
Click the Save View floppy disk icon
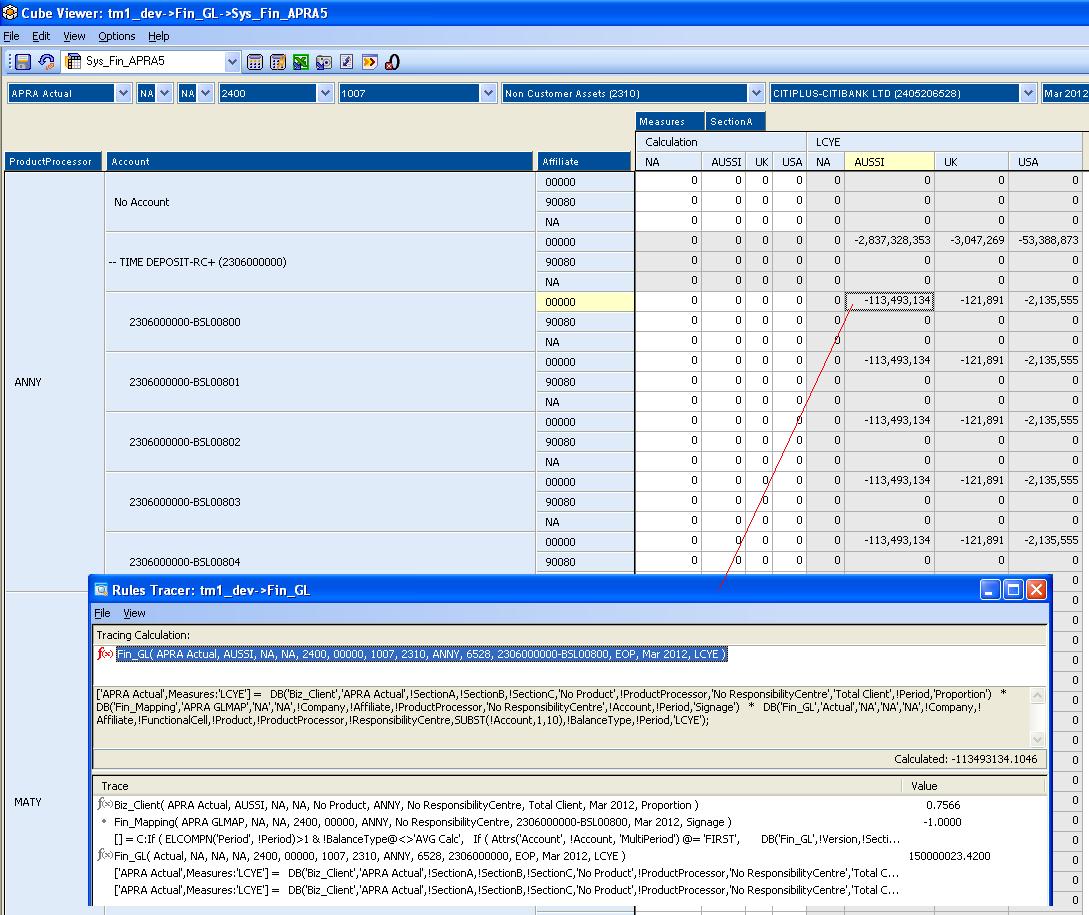(x=23, y=62)
